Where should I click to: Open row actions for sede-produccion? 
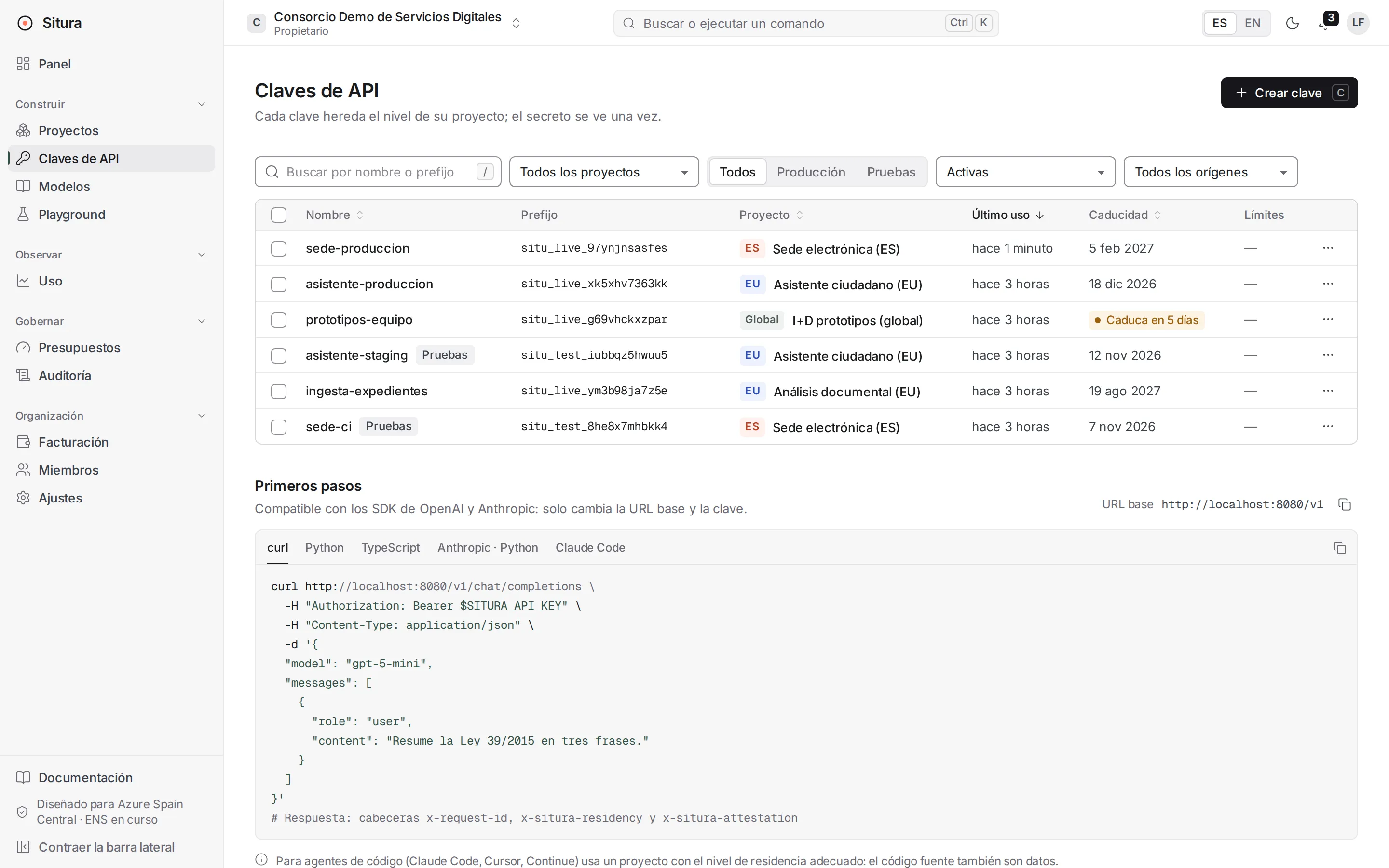[1328, 248]
